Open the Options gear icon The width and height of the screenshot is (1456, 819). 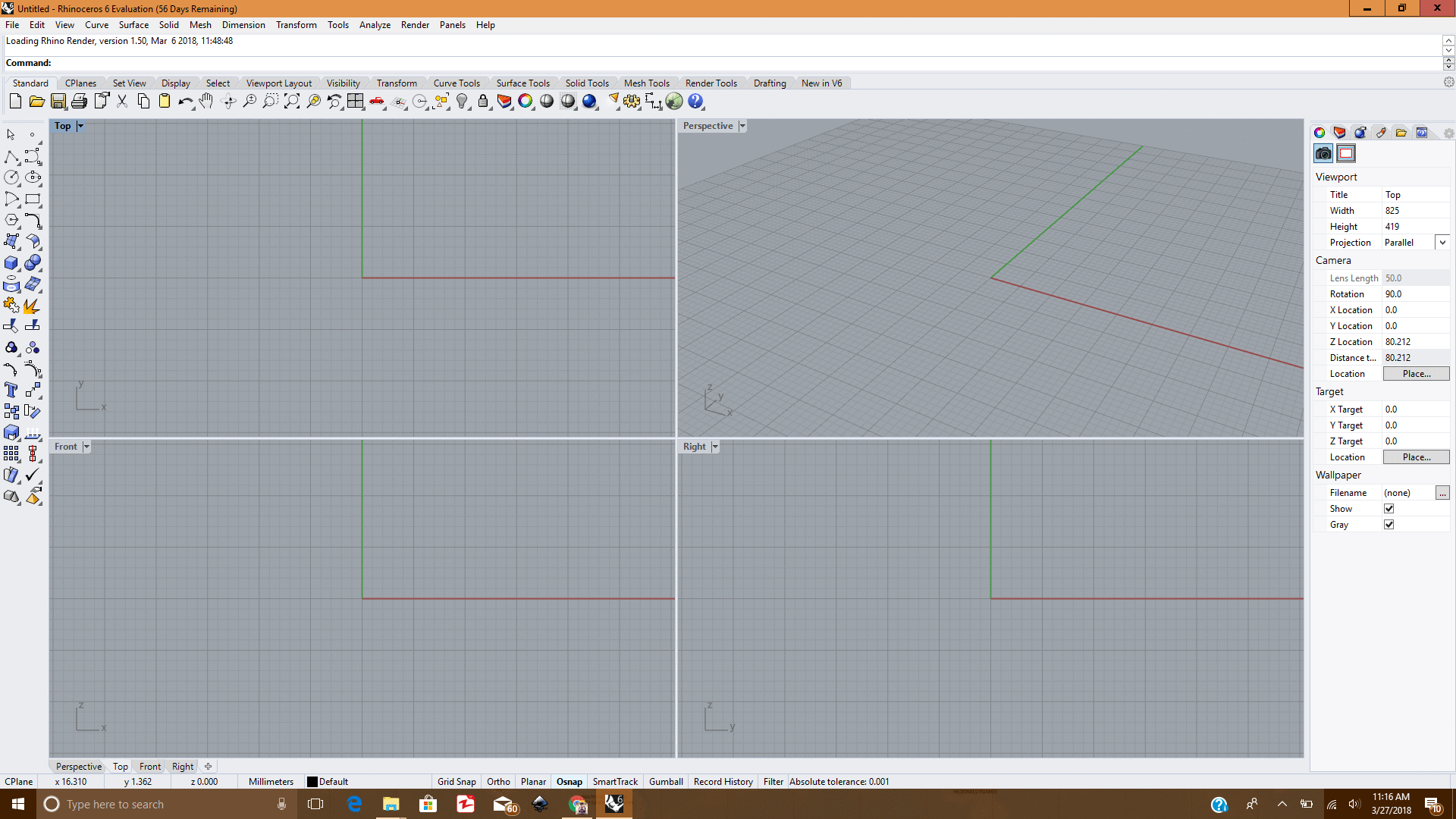pos(632,102)
